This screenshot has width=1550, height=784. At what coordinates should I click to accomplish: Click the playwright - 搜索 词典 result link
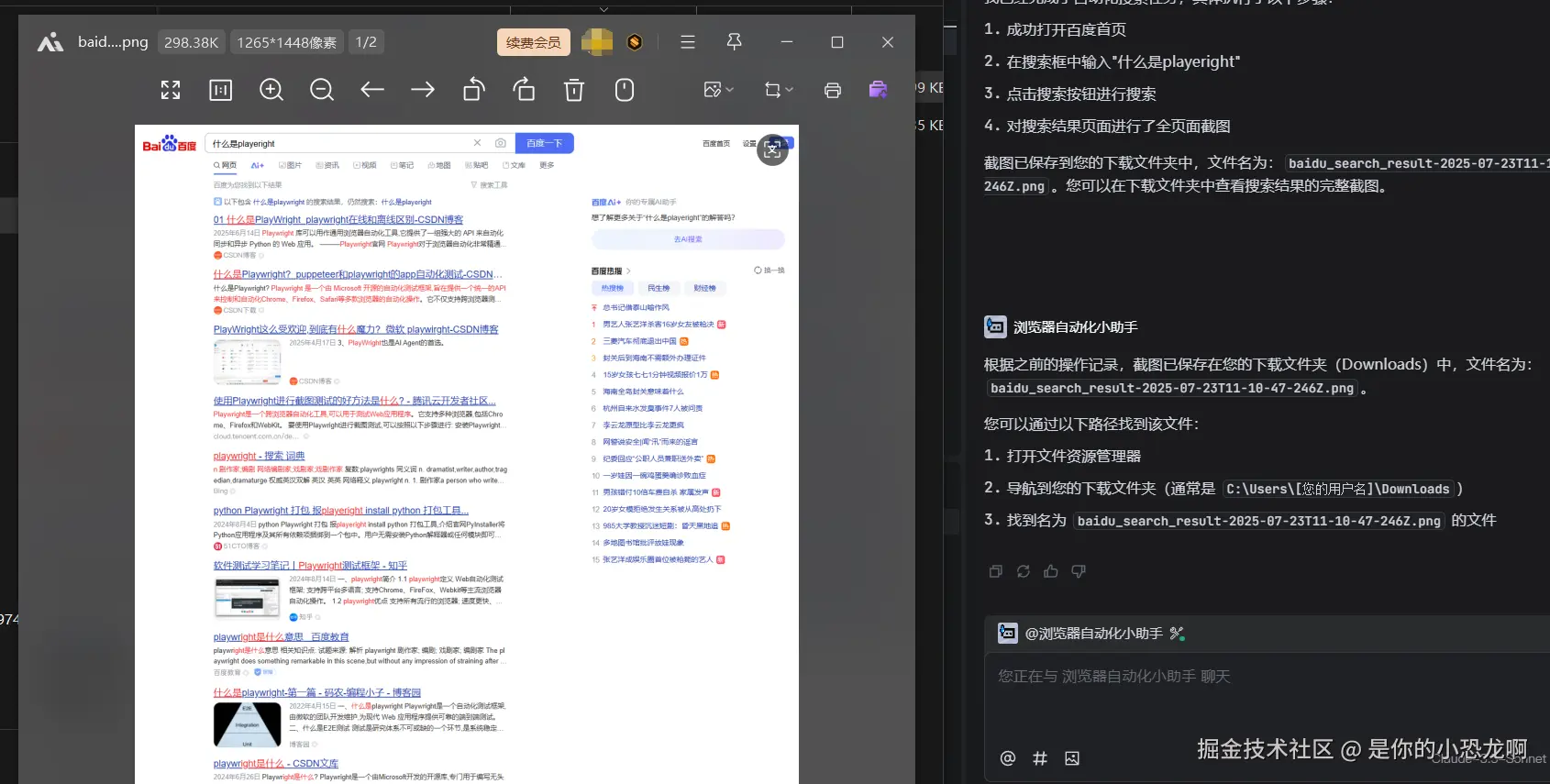point(260,456)
